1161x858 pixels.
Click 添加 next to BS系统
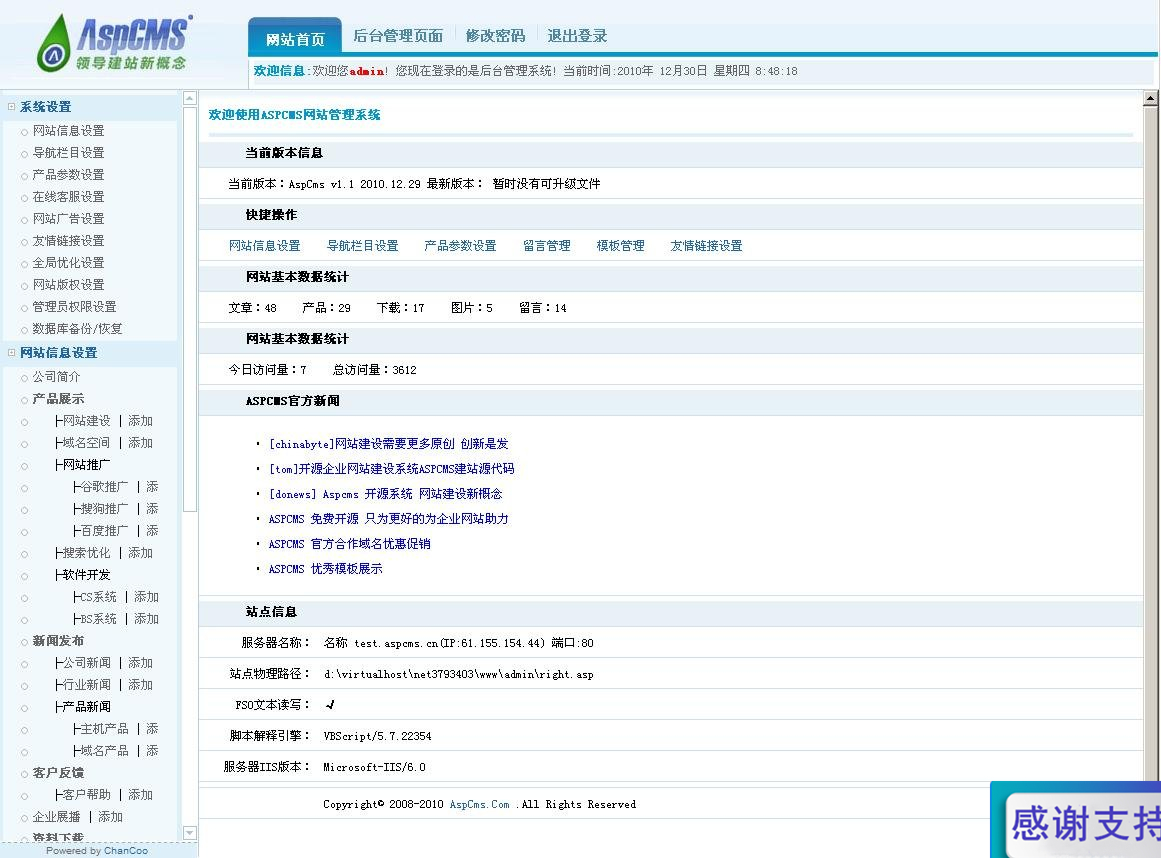pos(146,619)
